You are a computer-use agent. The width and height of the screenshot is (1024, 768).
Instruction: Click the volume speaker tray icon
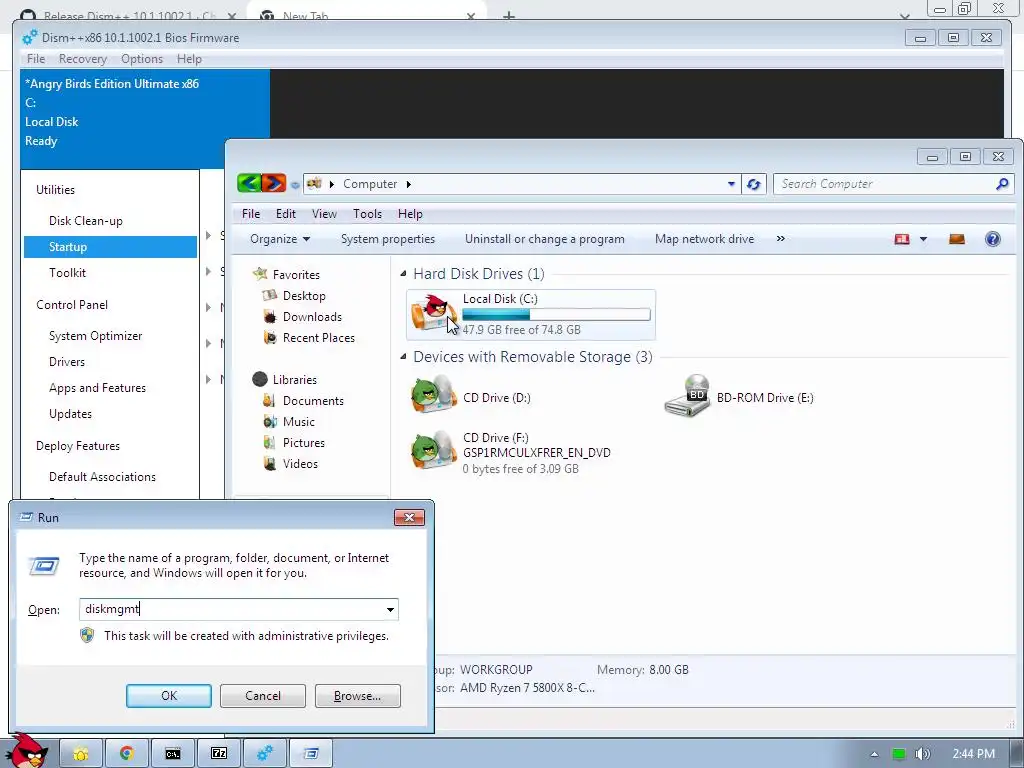tap(922, 754)
